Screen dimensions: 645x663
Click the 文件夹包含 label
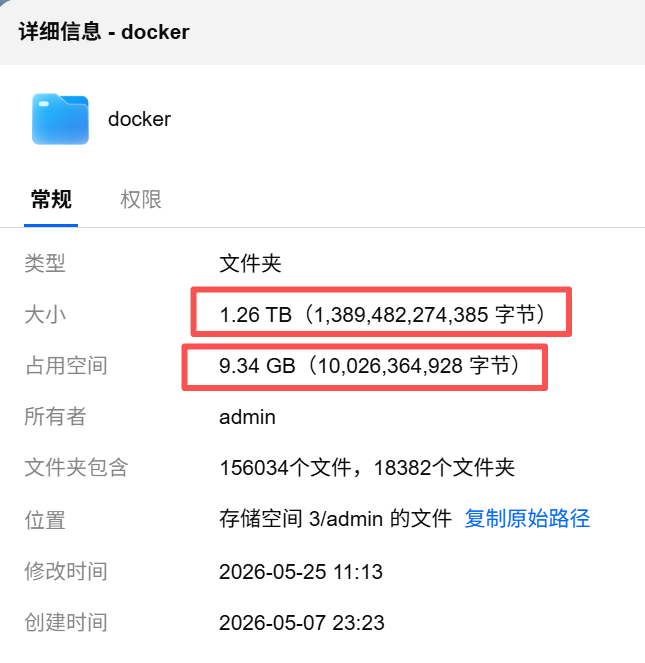tap(76, 468)
